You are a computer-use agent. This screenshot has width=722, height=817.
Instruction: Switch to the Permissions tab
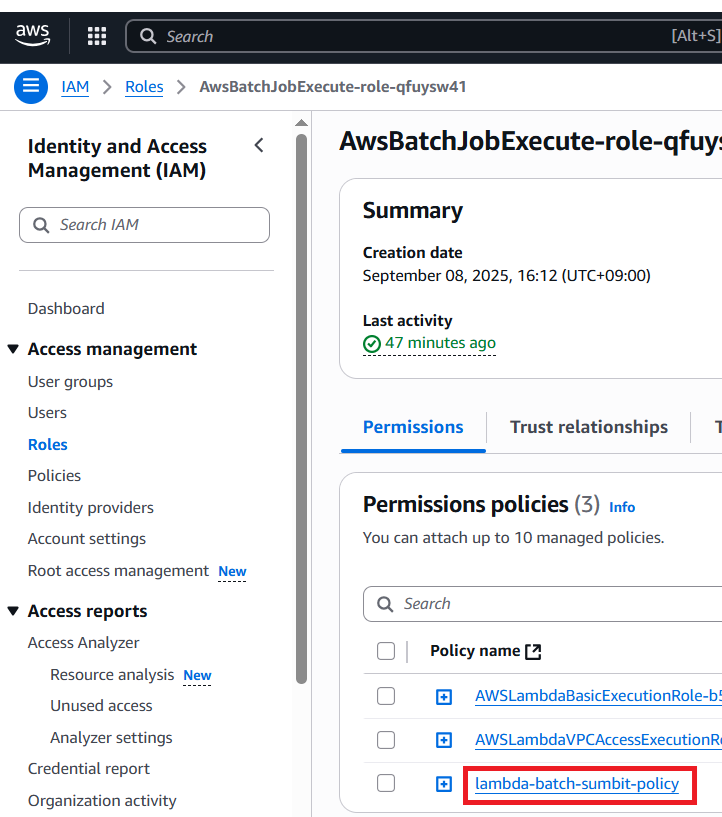[x=413, y=427]
